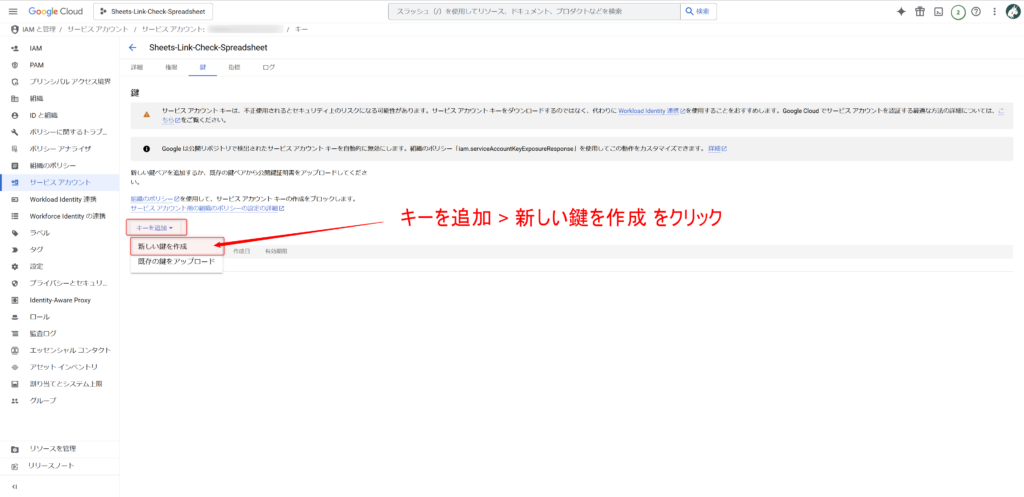Viewport: 1024px width, 497px height.
Task: Open the notifications badge showing 2
Action: pos(958,12)
